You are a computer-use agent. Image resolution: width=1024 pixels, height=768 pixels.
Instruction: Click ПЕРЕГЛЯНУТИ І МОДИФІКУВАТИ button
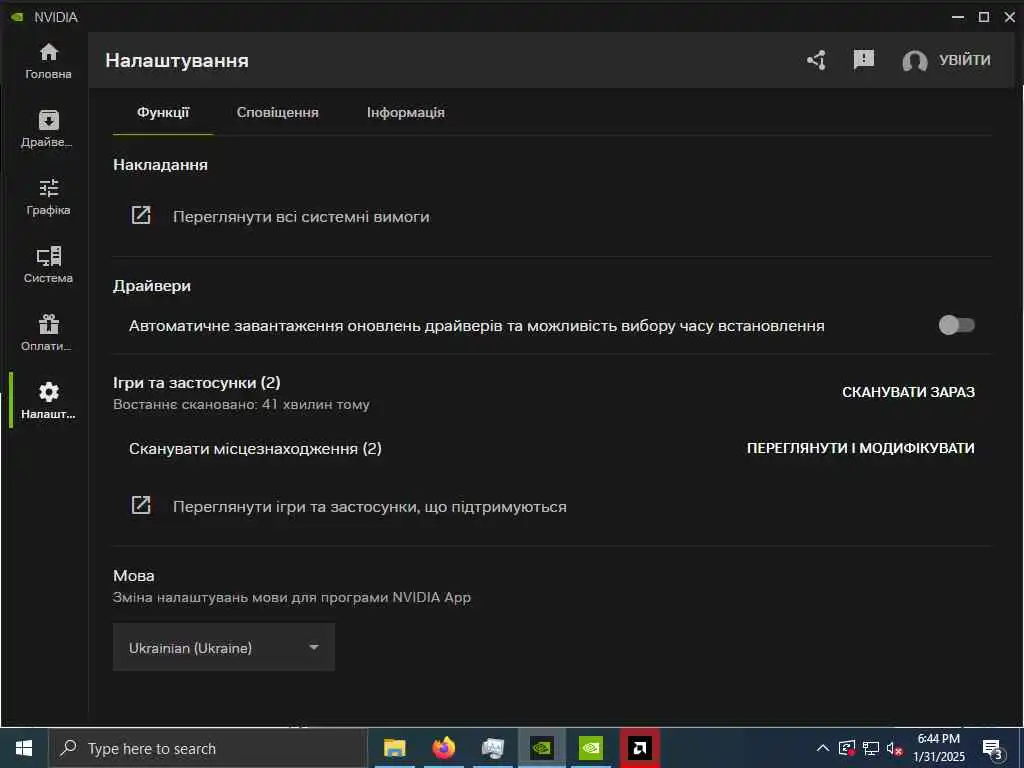[861, 448]
